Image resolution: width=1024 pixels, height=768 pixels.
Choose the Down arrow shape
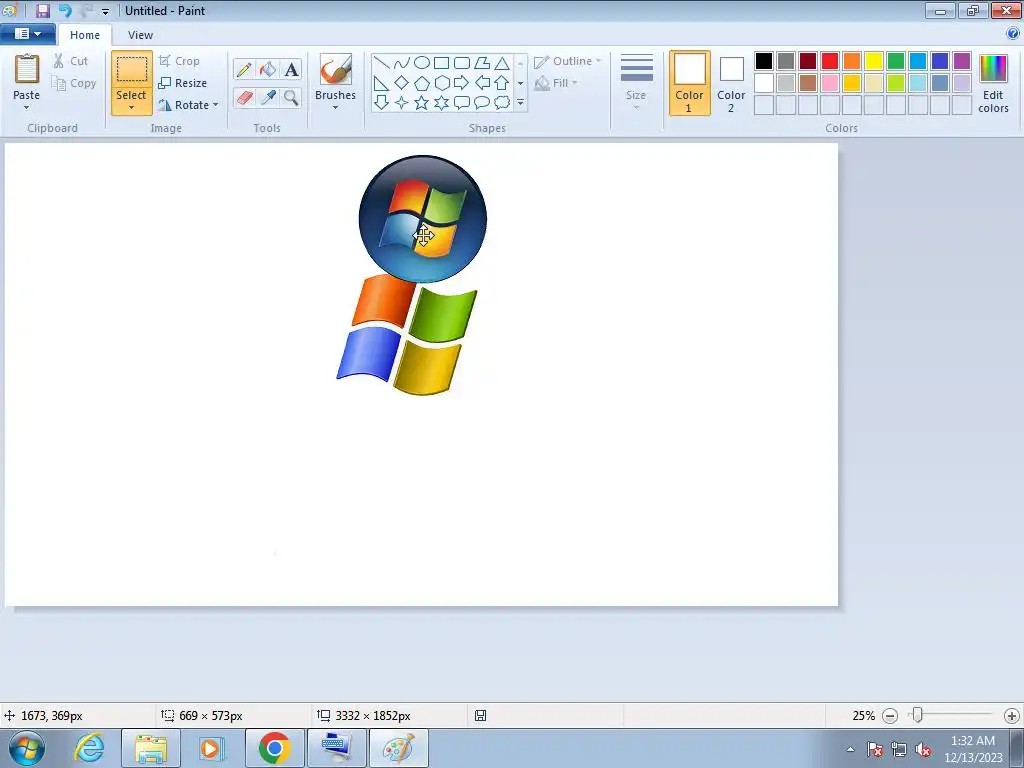point(381,103)
